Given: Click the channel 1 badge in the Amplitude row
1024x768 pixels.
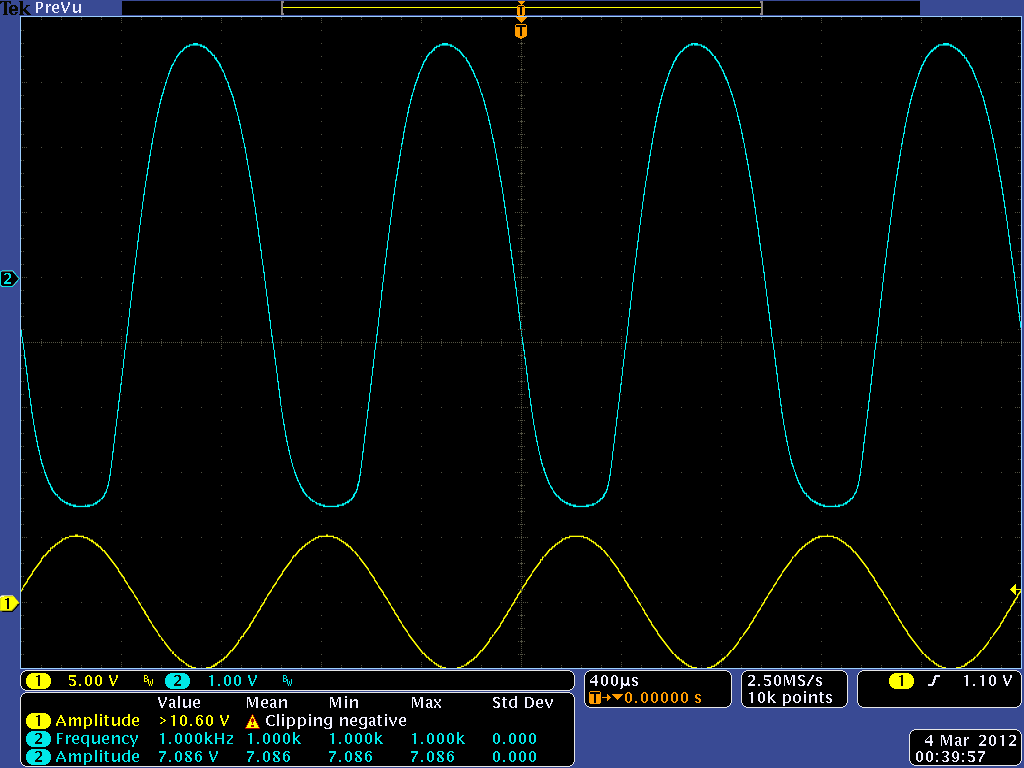Looking at the screenshot, I should coord(38,721).
